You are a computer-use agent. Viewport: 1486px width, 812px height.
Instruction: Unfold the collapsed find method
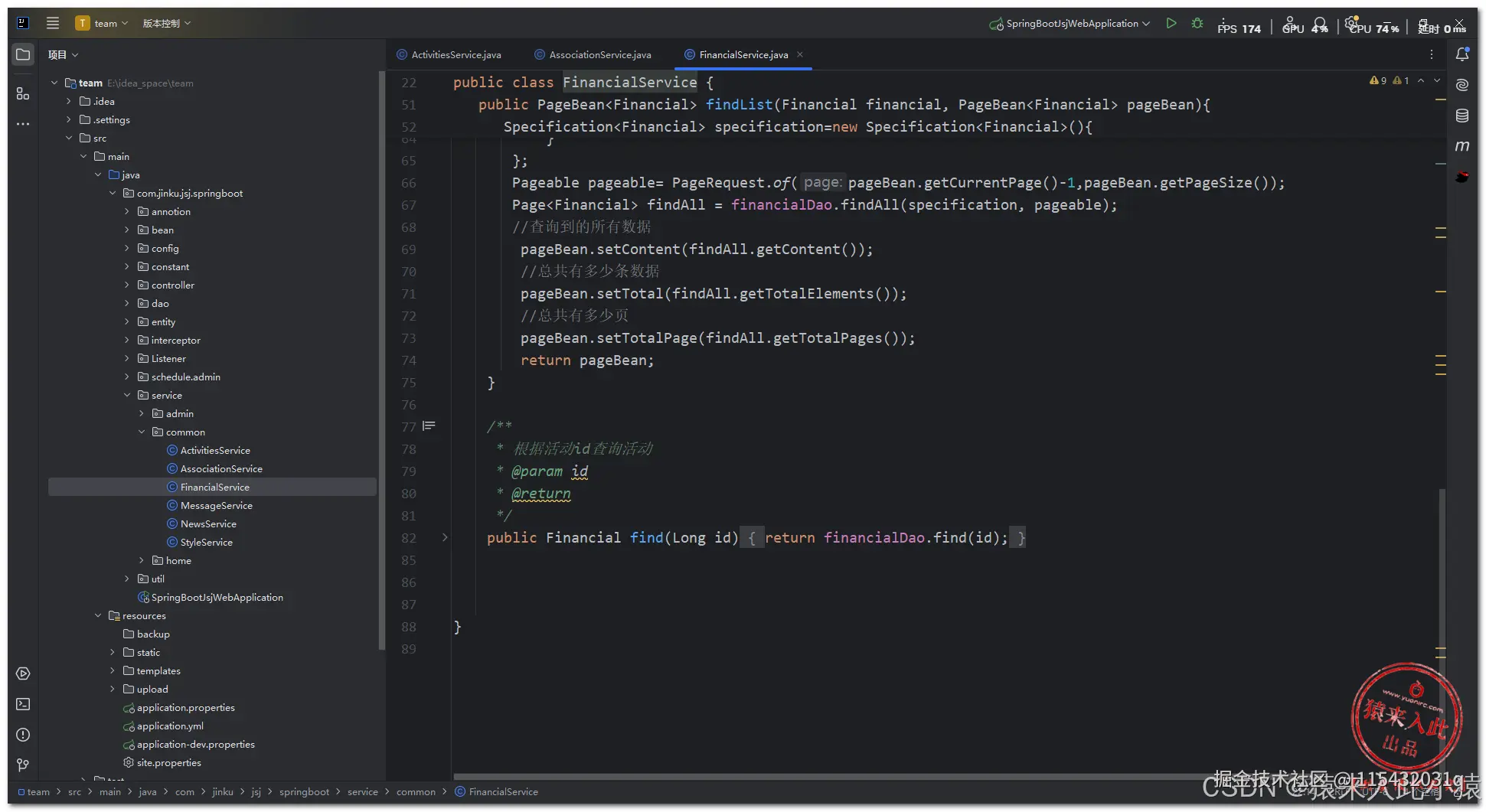(445, 537)
